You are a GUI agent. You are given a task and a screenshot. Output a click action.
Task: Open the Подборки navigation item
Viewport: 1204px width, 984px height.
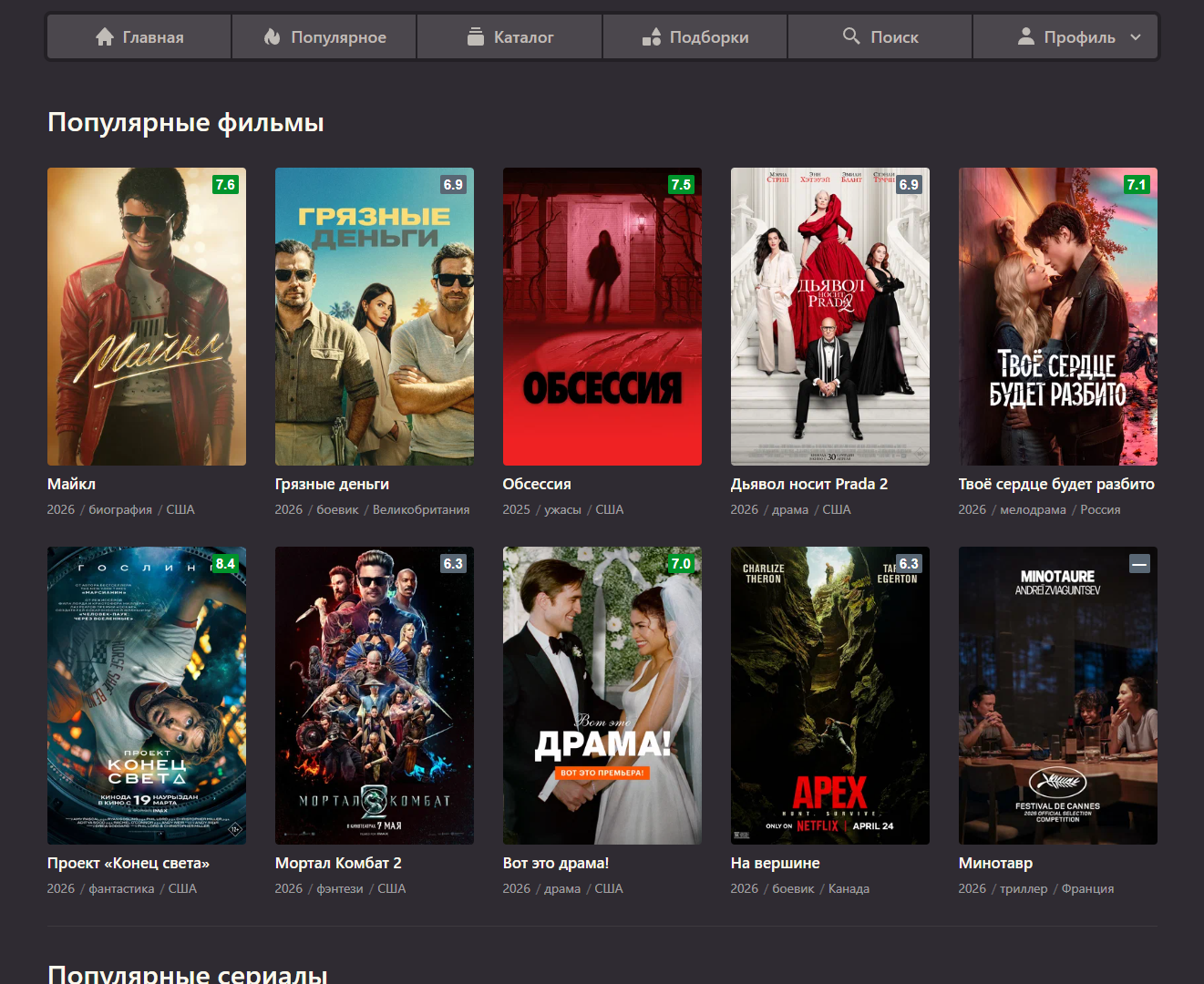[695, 36]
